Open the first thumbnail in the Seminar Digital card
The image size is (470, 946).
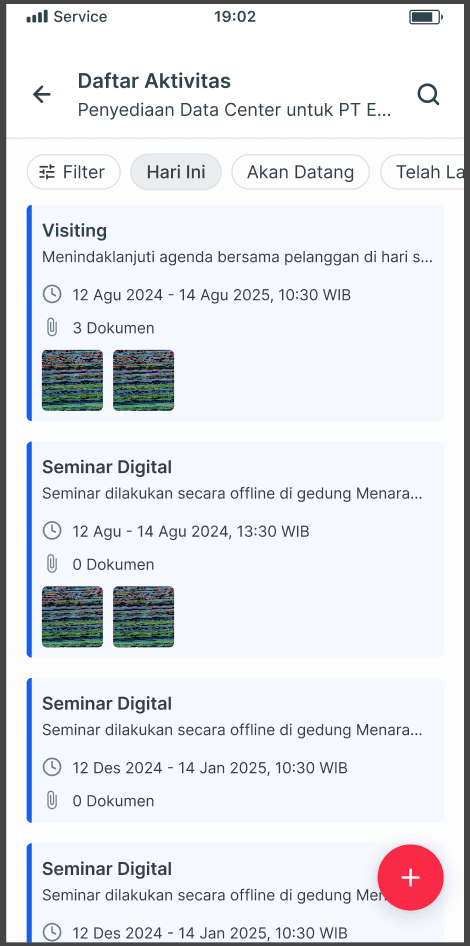point(72,617)
